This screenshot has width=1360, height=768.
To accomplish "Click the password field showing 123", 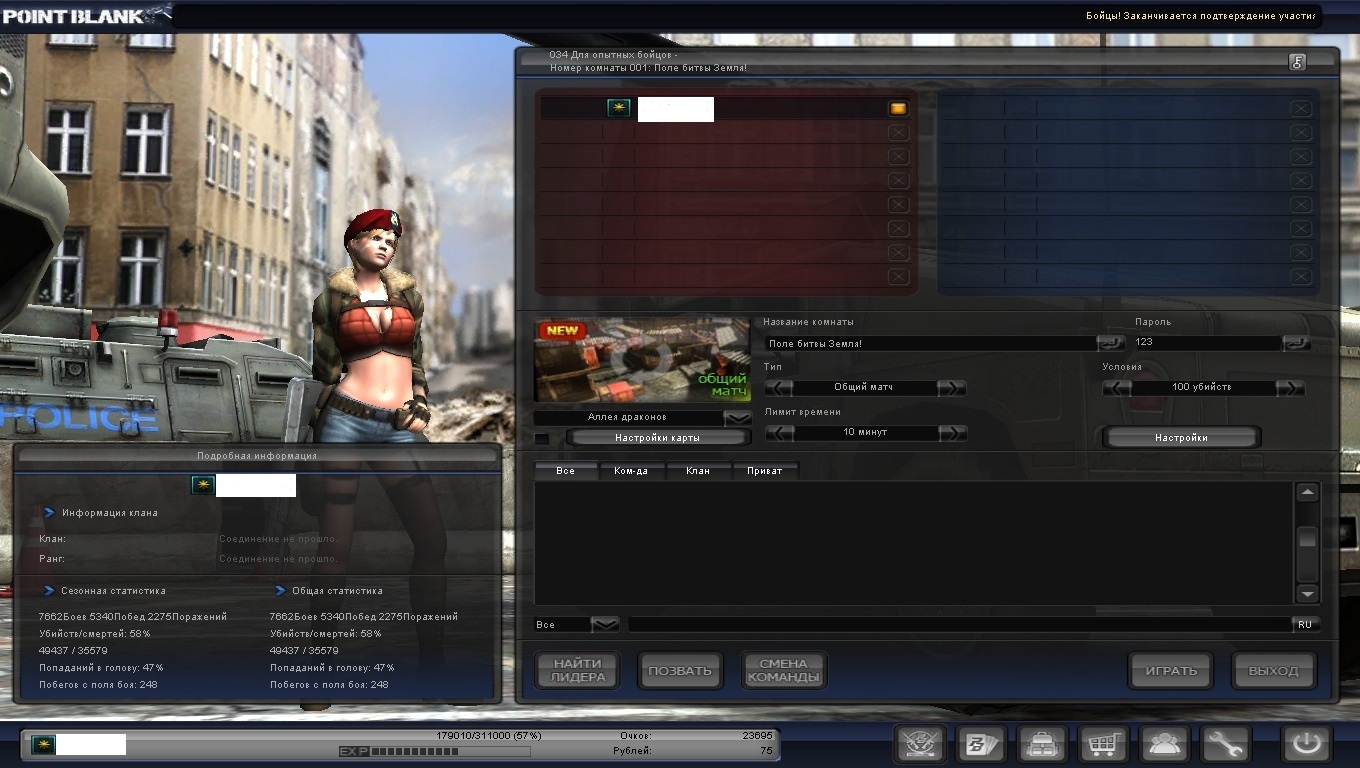I will pos(1207,342).
